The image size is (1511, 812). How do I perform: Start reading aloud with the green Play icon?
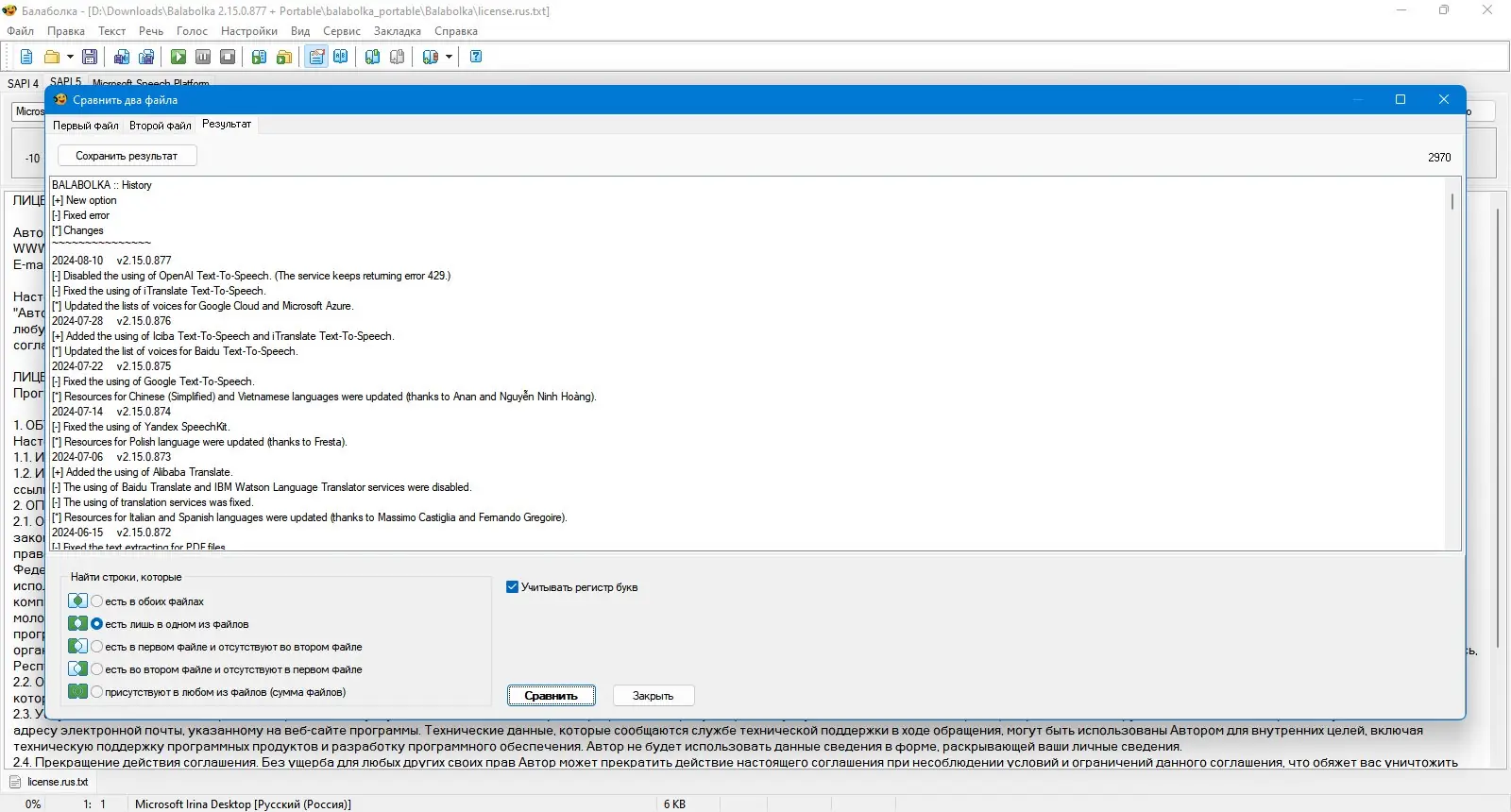178,57
